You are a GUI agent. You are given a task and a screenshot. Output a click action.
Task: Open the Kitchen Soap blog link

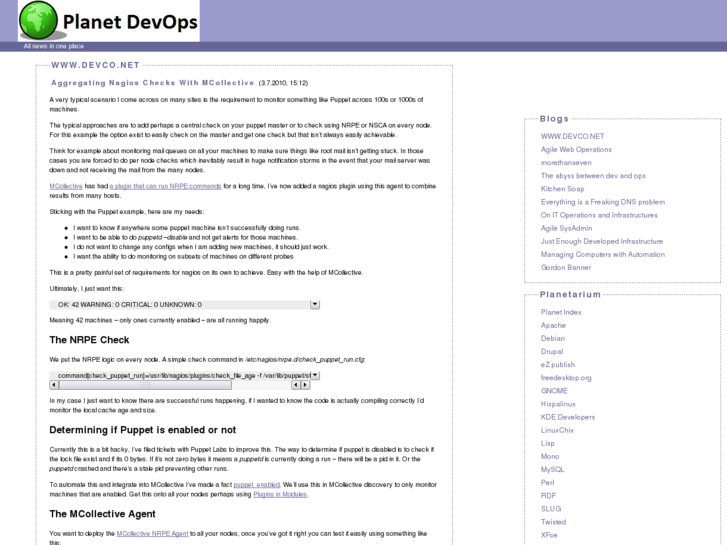[562, 189]
